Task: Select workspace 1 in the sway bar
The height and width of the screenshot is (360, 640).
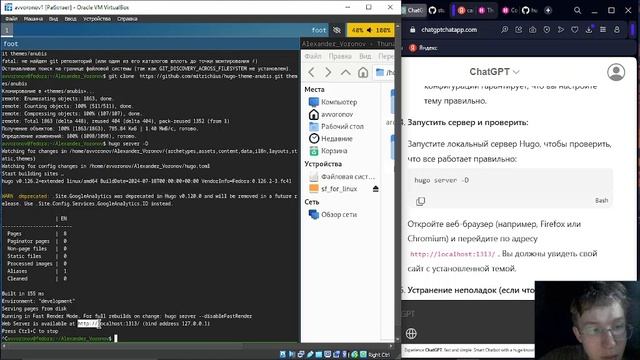Action: pos(7,30)
